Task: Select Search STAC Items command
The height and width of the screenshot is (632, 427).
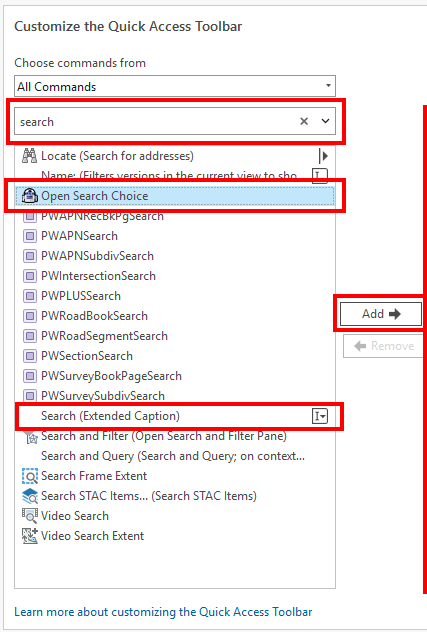Action: [175, 496]
